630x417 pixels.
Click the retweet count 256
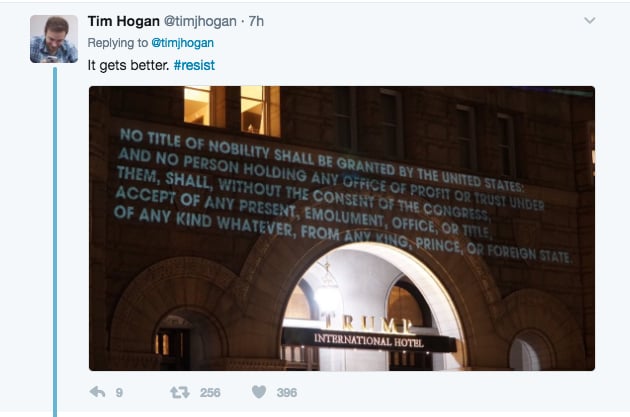click(x=210, y=392)
